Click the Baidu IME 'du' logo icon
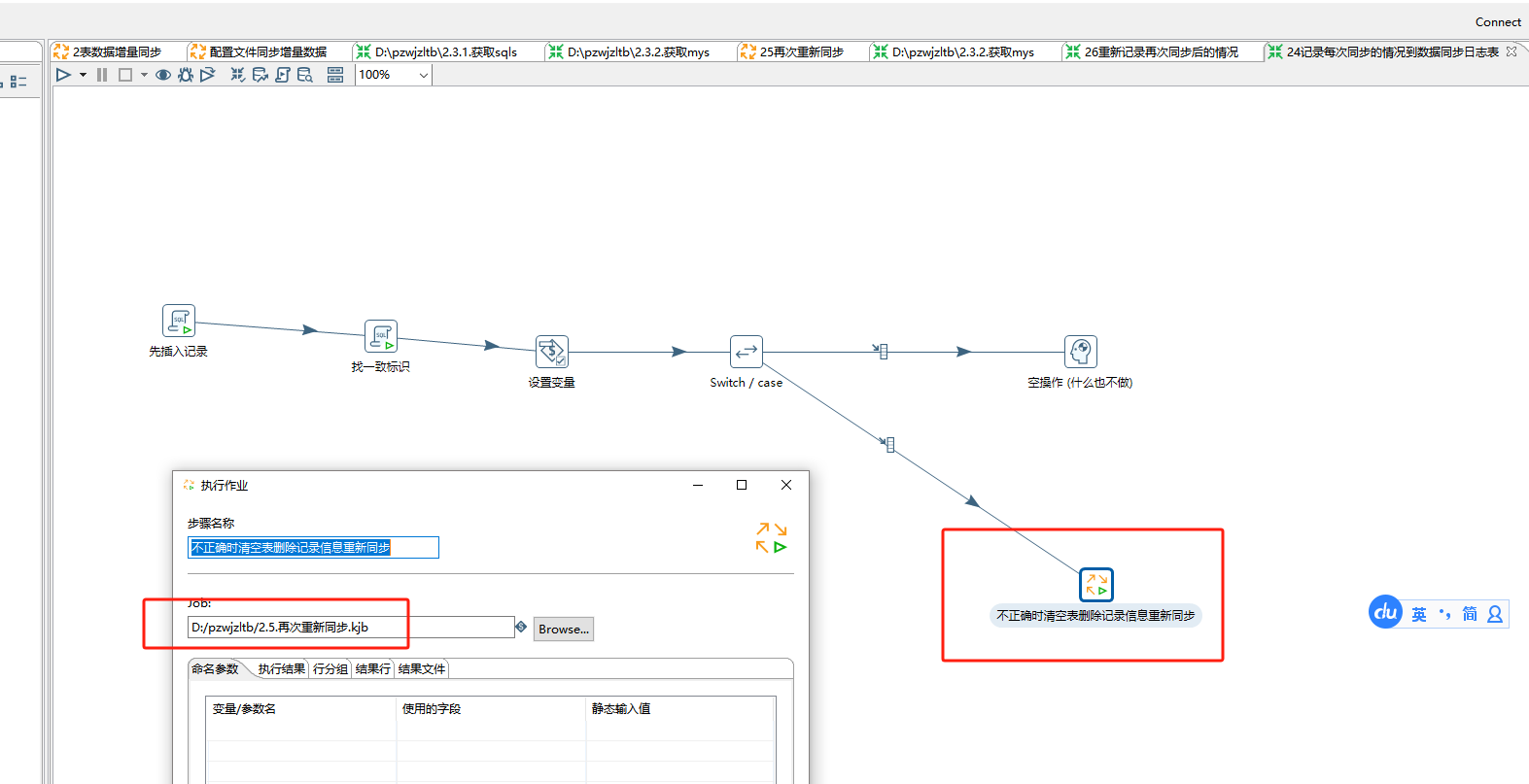 coord(1385,612)
